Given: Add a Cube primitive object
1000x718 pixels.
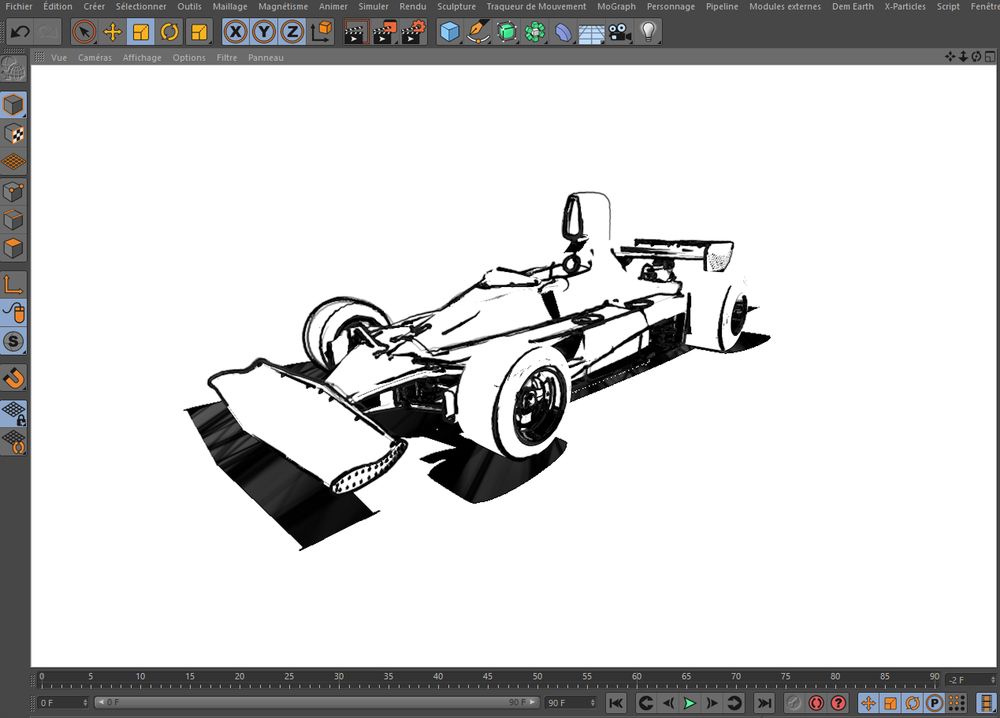Looking at the screenshot, I should pyautogui.click(x=450, y=32).
